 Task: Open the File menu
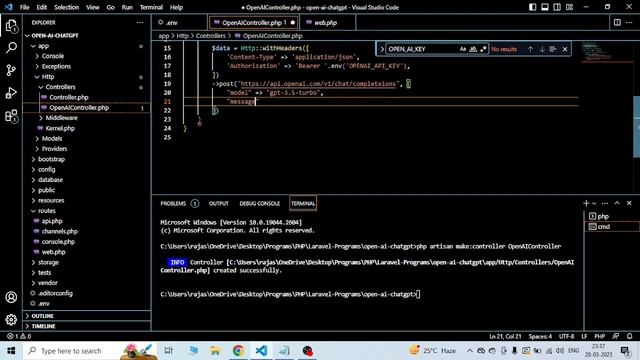pos(24,7)
